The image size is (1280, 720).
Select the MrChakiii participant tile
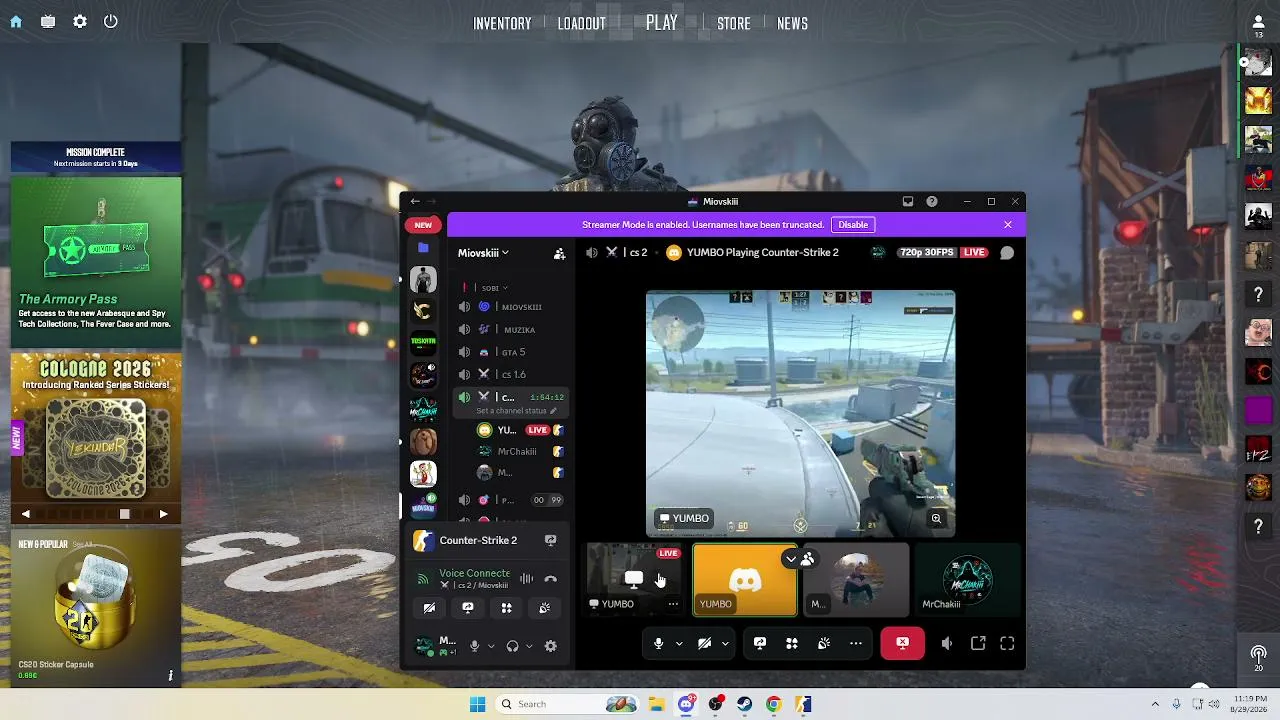(x=967, y=579)
